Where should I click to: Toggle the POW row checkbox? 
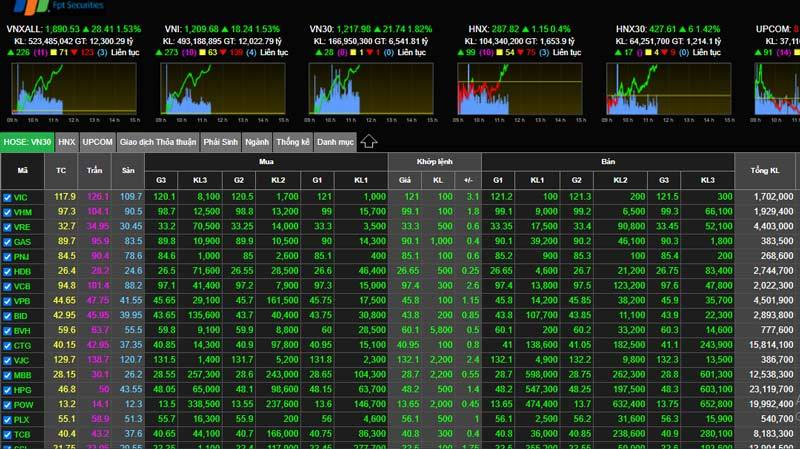(x=7, y=405)
